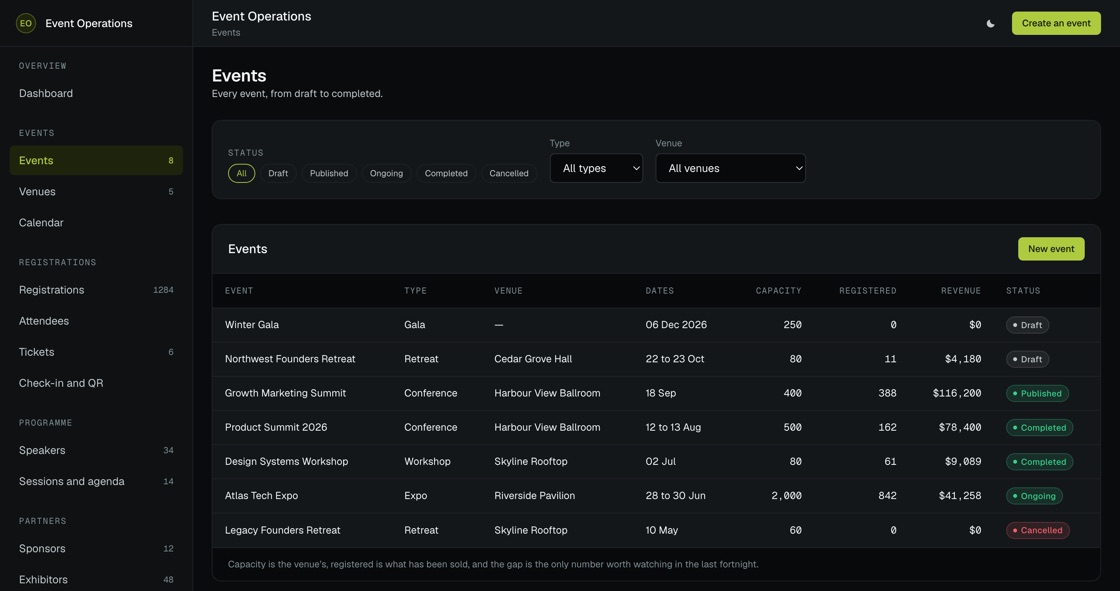This screenshot has width=1120, height=591.
Task: Click the Expo type cell
Action: pos(416,496)
